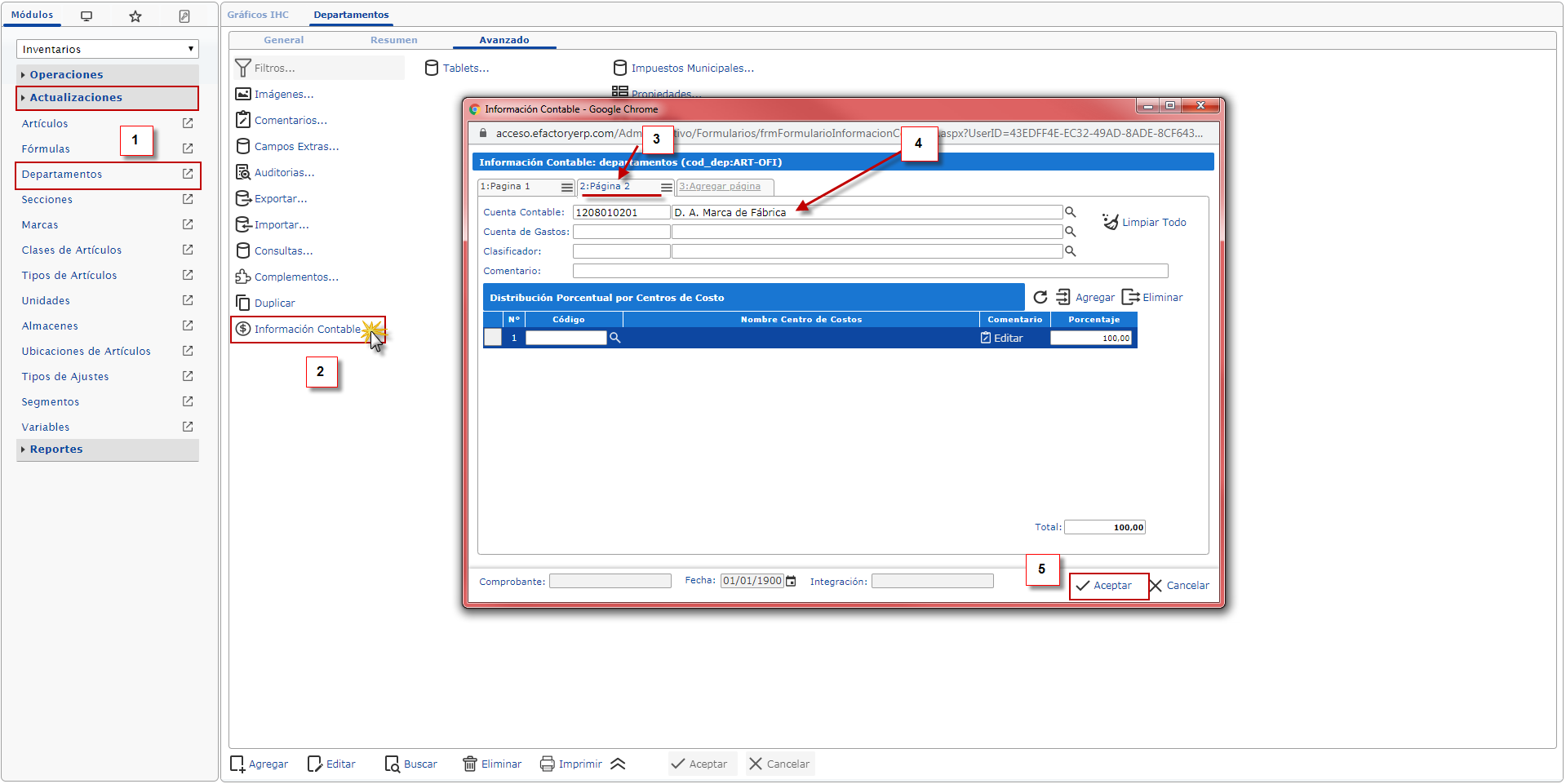Screen dimensions: 1566x784
Task: Click the monitor icon in modules bar
Action: (87, 16)
